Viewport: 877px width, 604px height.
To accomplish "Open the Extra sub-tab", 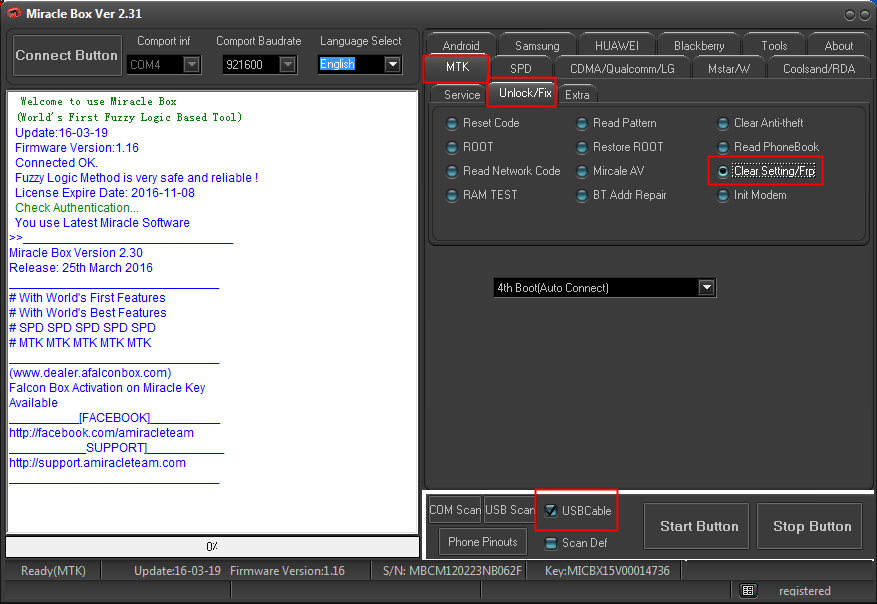I will [577, 95].
